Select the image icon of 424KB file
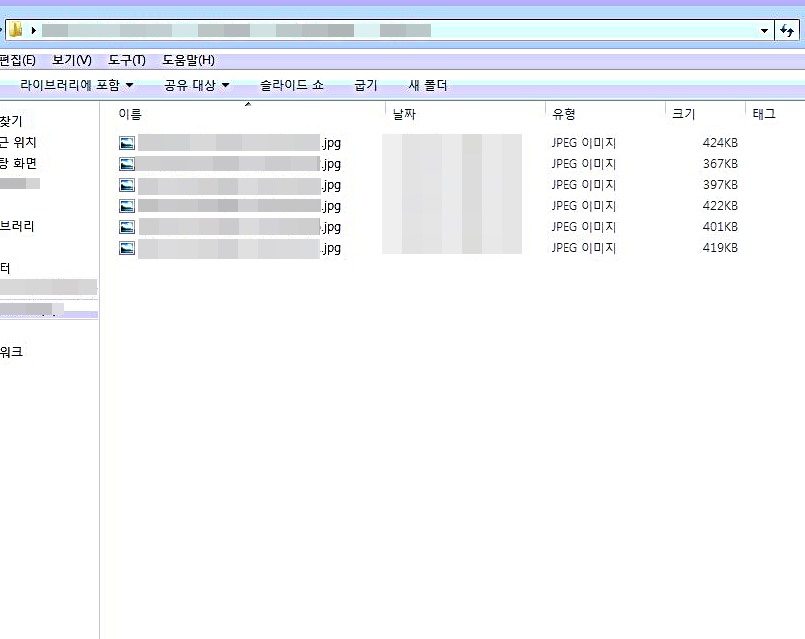805x639 pixels. pos(127,143)
